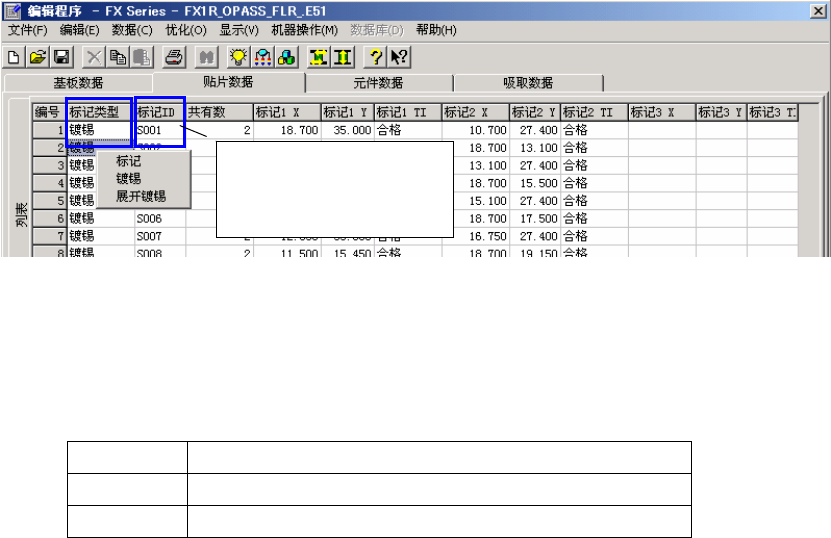Screen dimensions: 831x538
Task: Switch to the 吸取数据 tab
Action: pyautogui.click(x=528, y=83)
